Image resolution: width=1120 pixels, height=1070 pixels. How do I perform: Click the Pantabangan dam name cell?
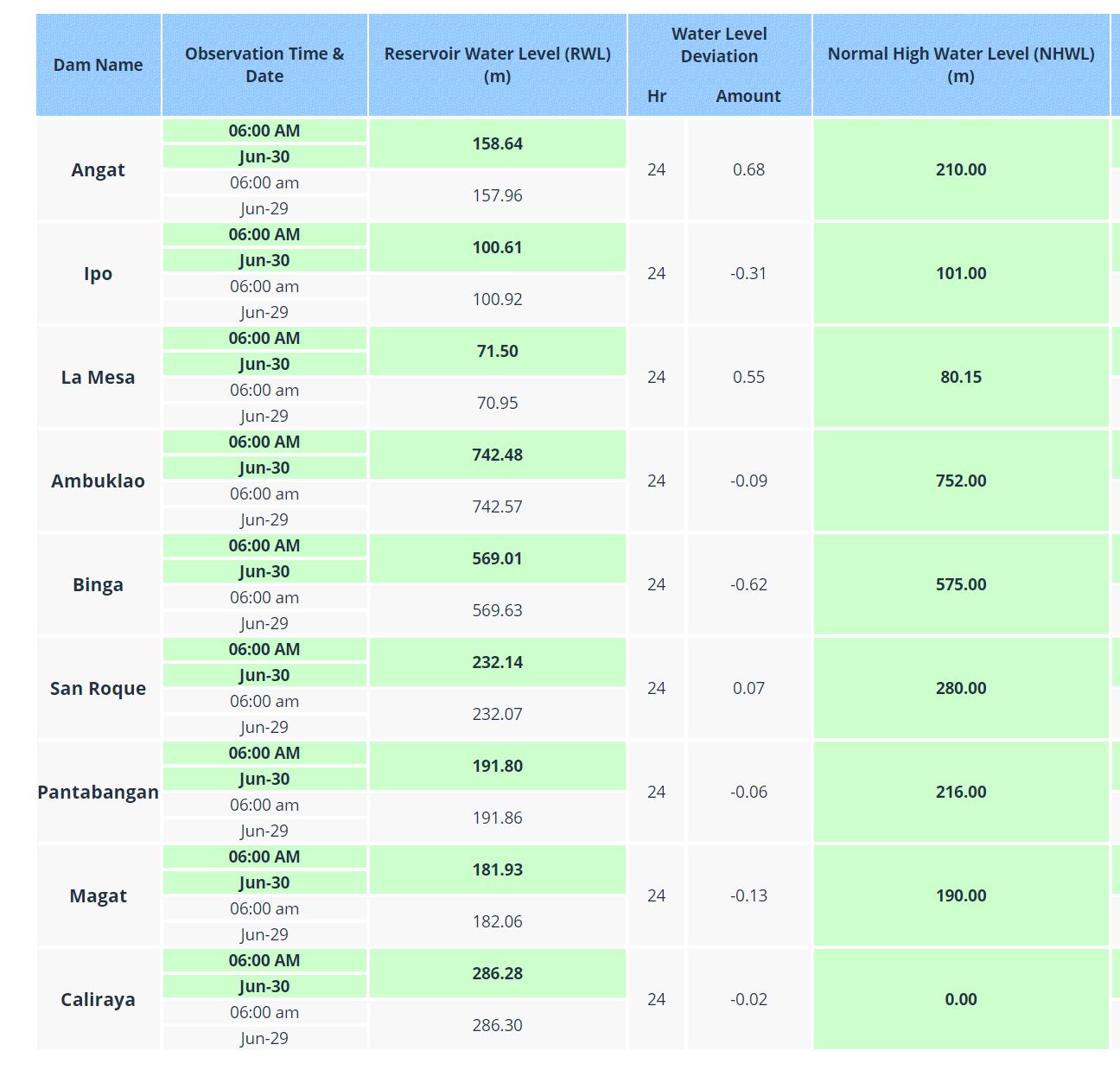pyautogui.click(x=98, y=792)
